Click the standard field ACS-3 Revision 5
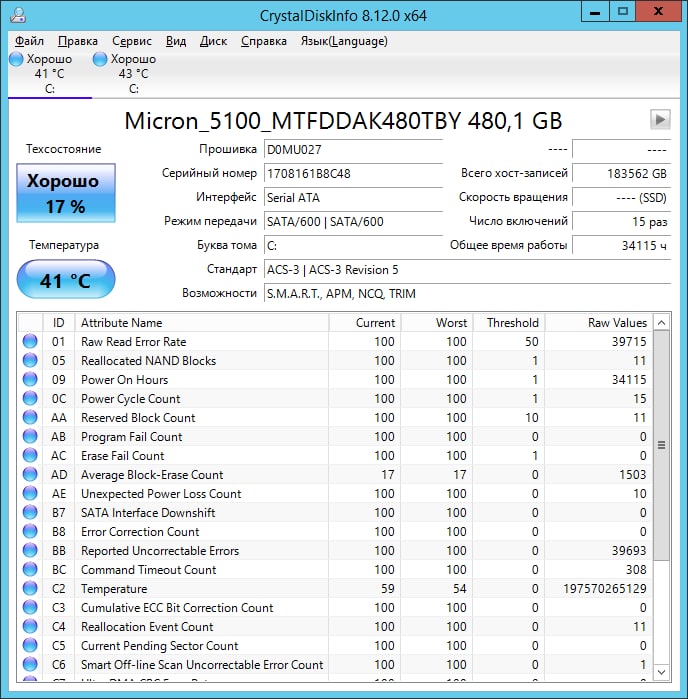 click(467, 270)
